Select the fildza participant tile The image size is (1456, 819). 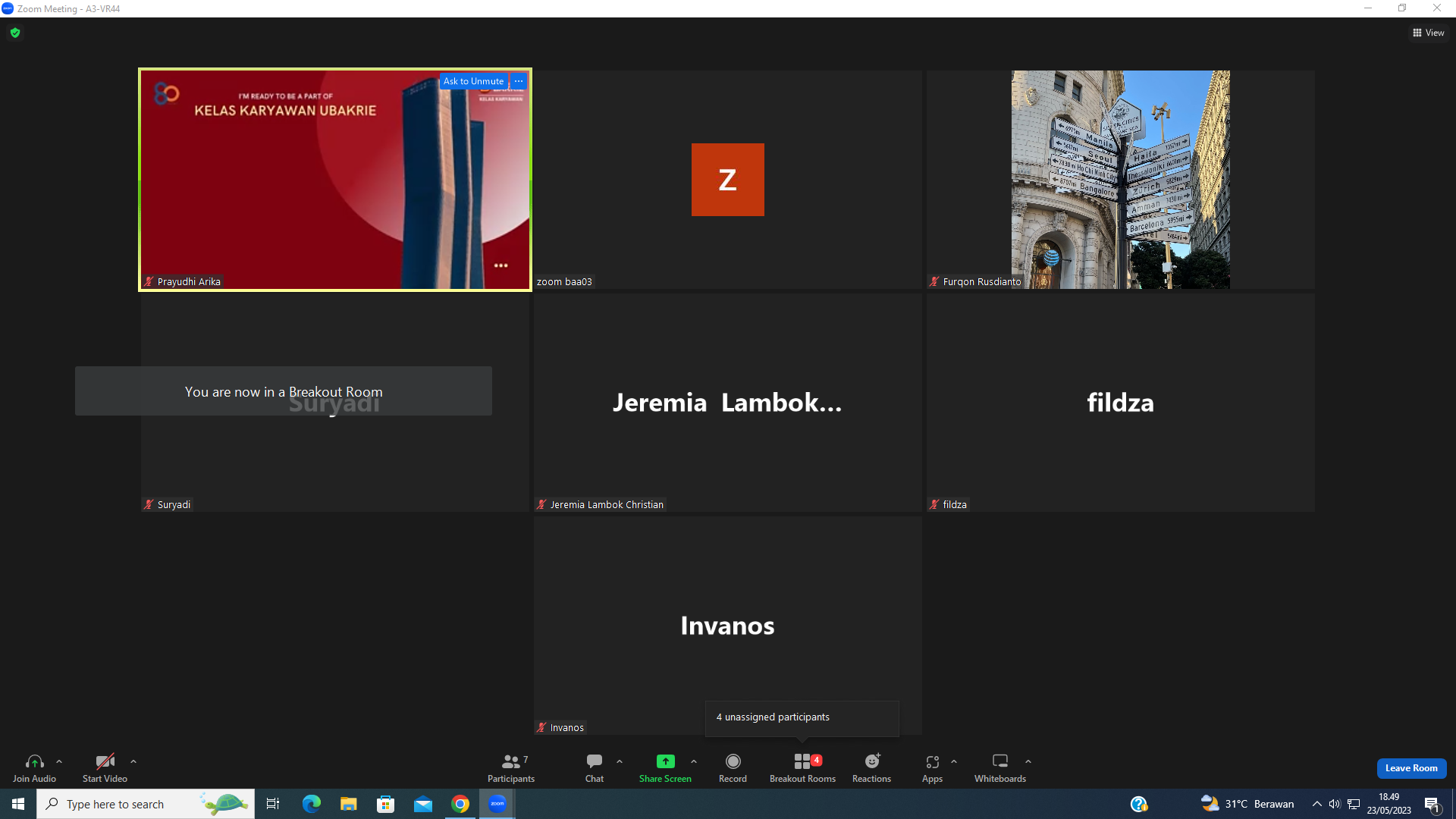tap(1120, 403)
